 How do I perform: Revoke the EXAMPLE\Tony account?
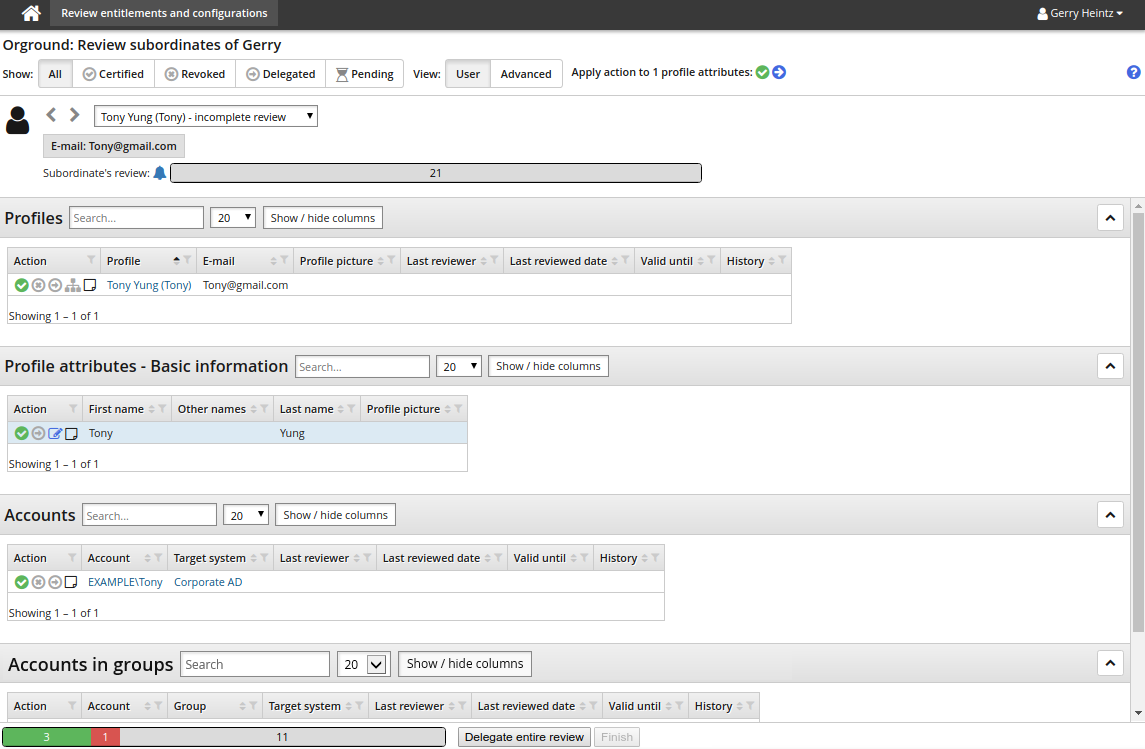click(x=38, y=582)
